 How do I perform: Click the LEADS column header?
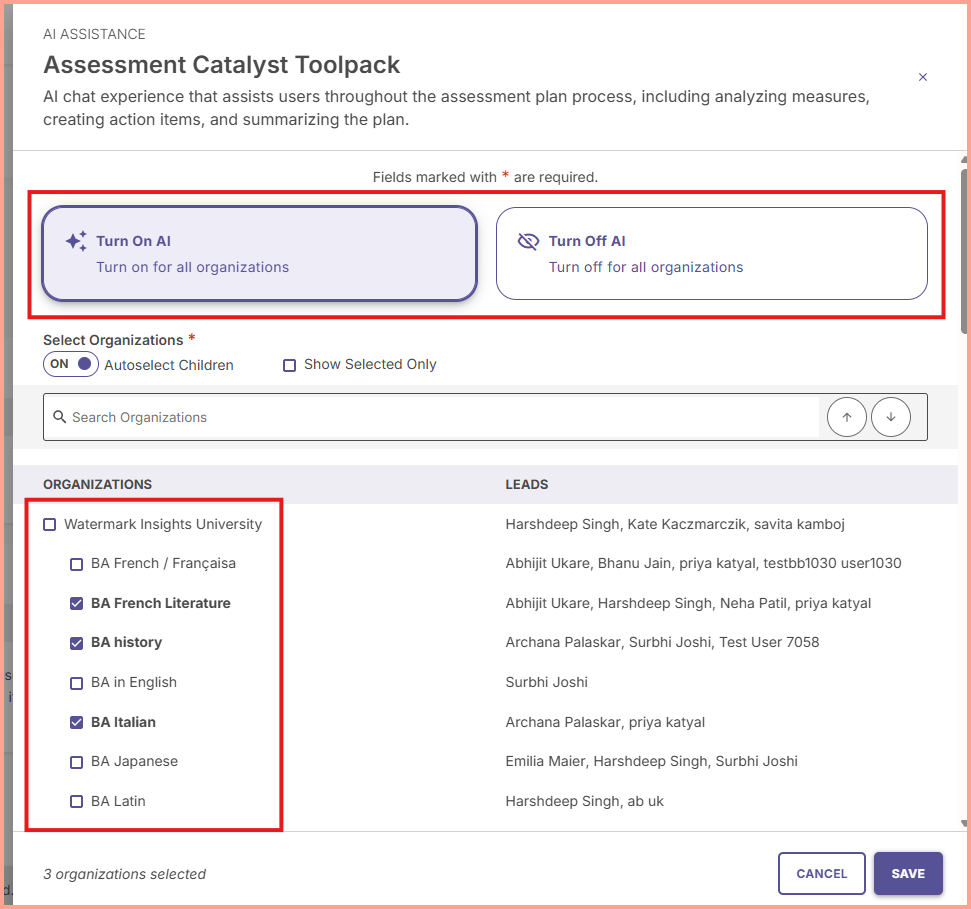(x=526, y=484)
